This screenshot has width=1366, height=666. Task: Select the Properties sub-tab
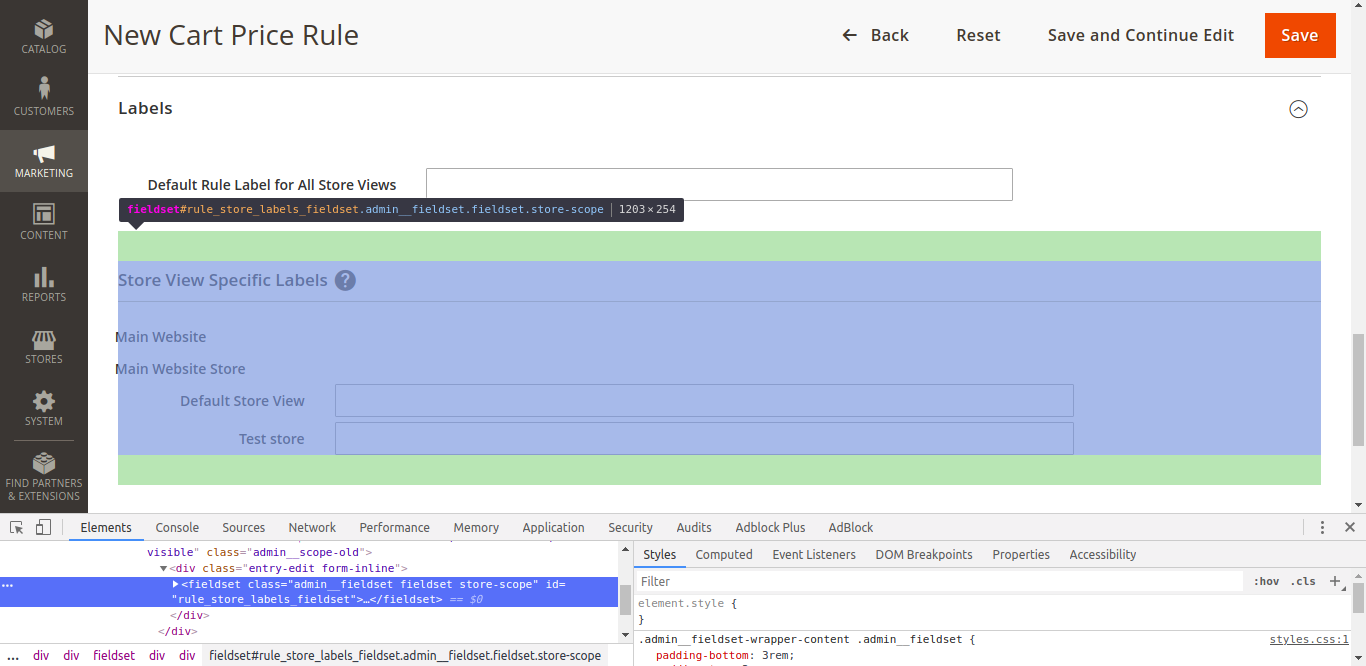pos(1021,554)
